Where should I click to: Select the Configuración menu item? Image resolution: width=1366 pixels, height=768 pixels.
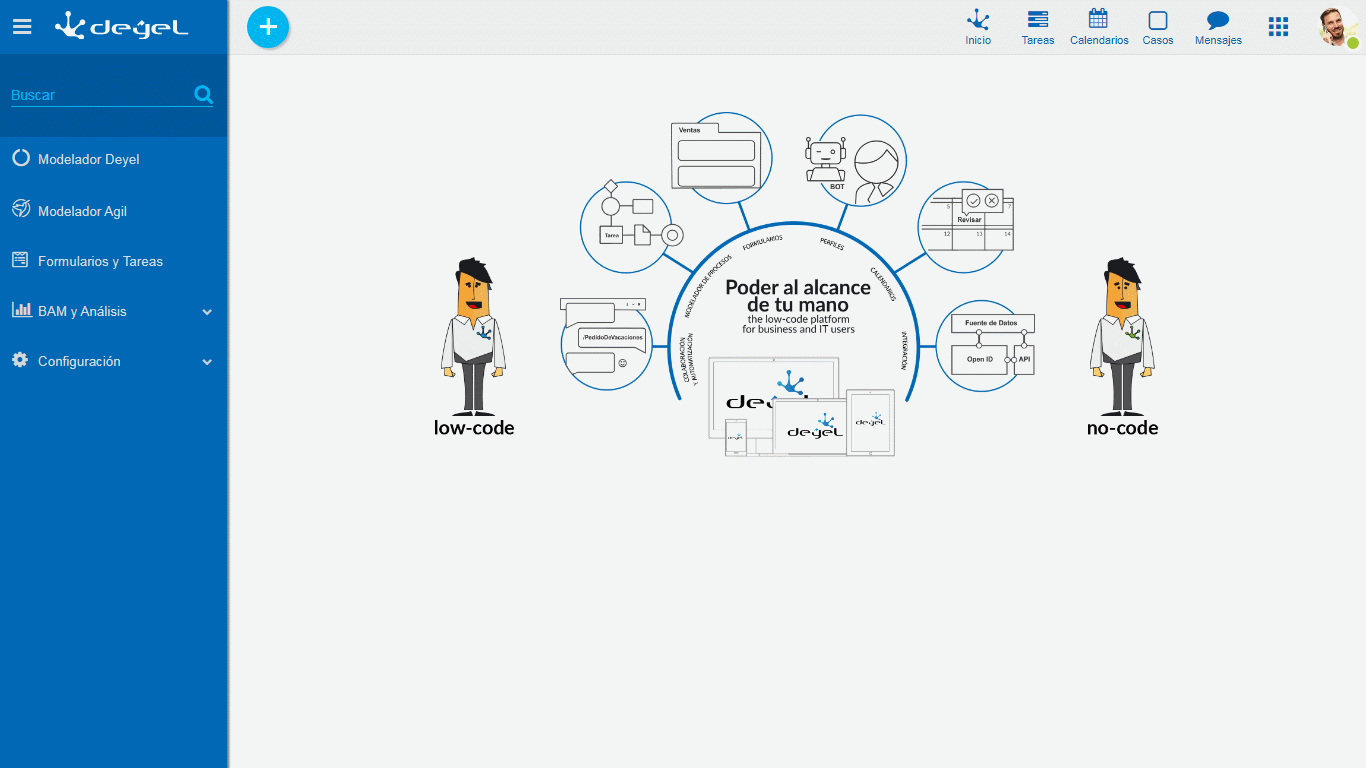click(x=114, y=361)
